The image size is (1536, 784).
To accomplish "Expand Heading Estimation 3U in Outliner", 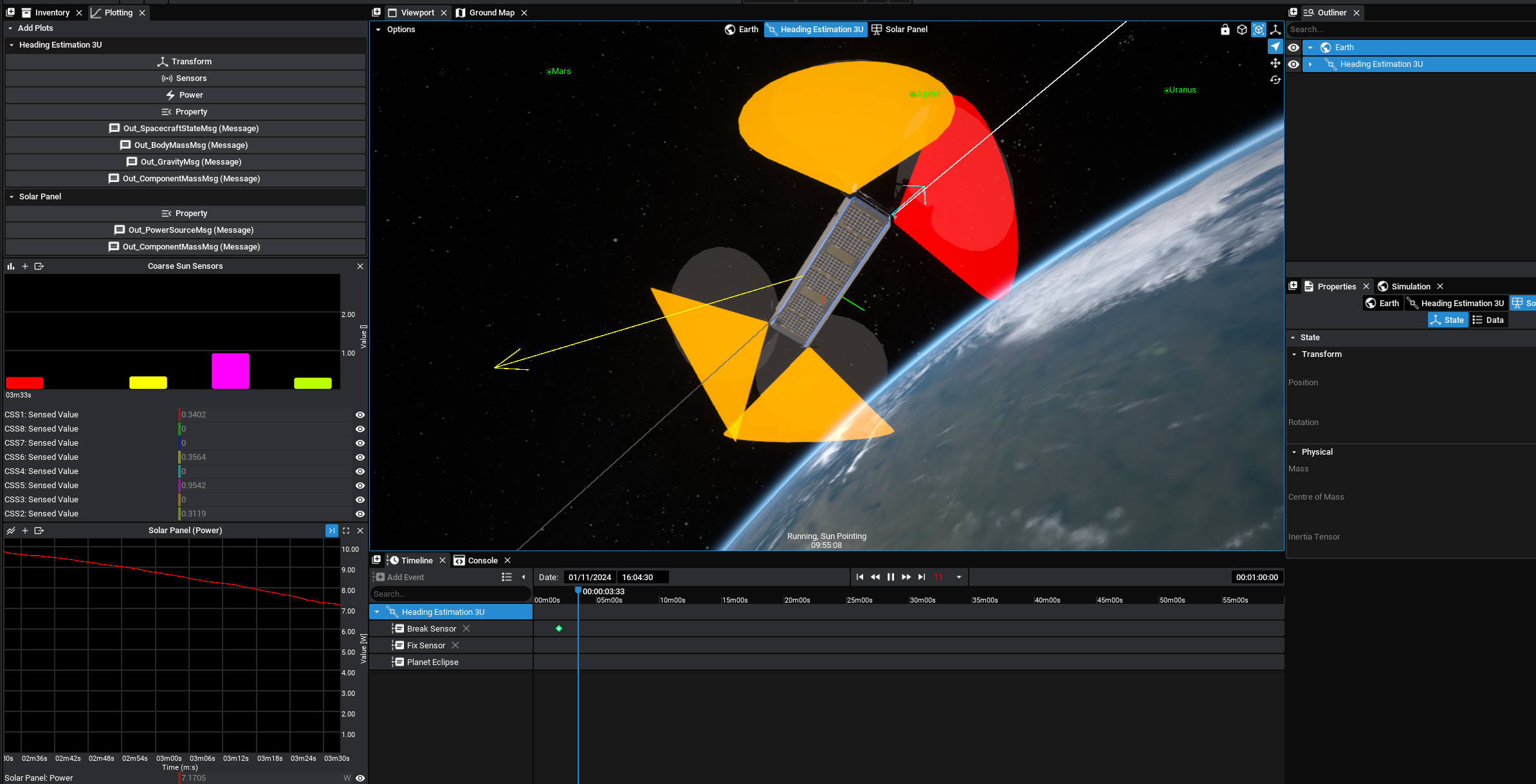I will (1310, 64).
